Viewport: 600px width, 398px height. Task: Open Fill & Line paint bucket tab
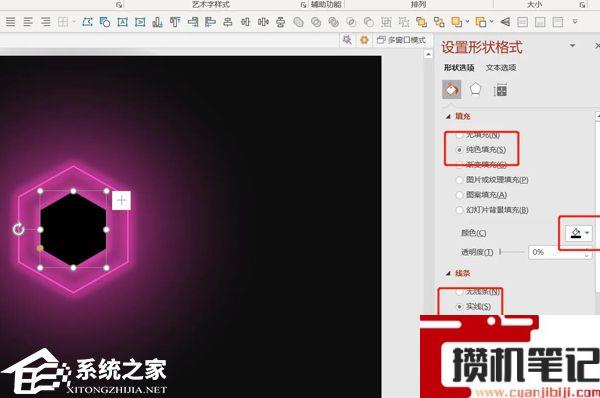click(452, 90)
